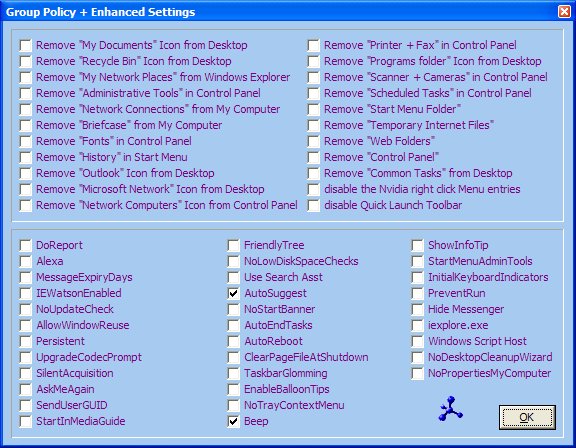The image size is (576, 448).
Task: Tick the disable Quick Launch Toolbar option
Action: (313, 205)
